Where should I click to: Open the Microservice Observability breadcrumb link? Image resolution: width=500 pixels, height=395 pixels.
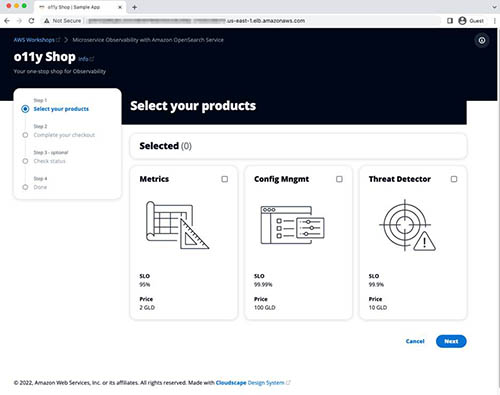pos(148,40)
